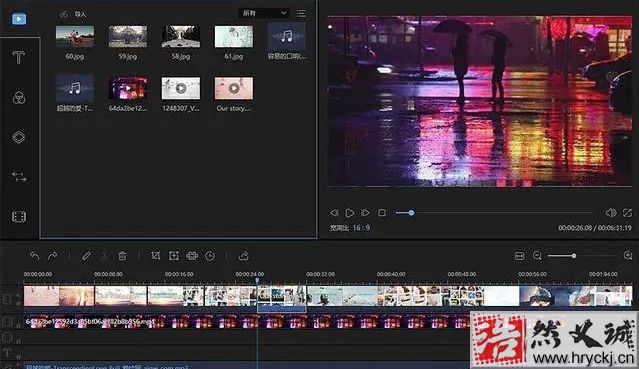
Task: Click the Export share icon
Action: click(244, 256)
